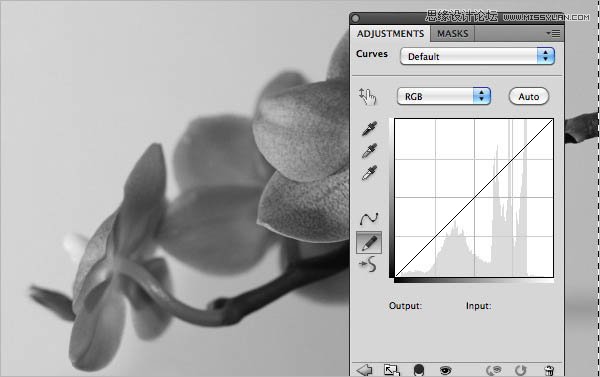Select the pencil draw-curve tool
600x377 pixels.
(368, 242)
